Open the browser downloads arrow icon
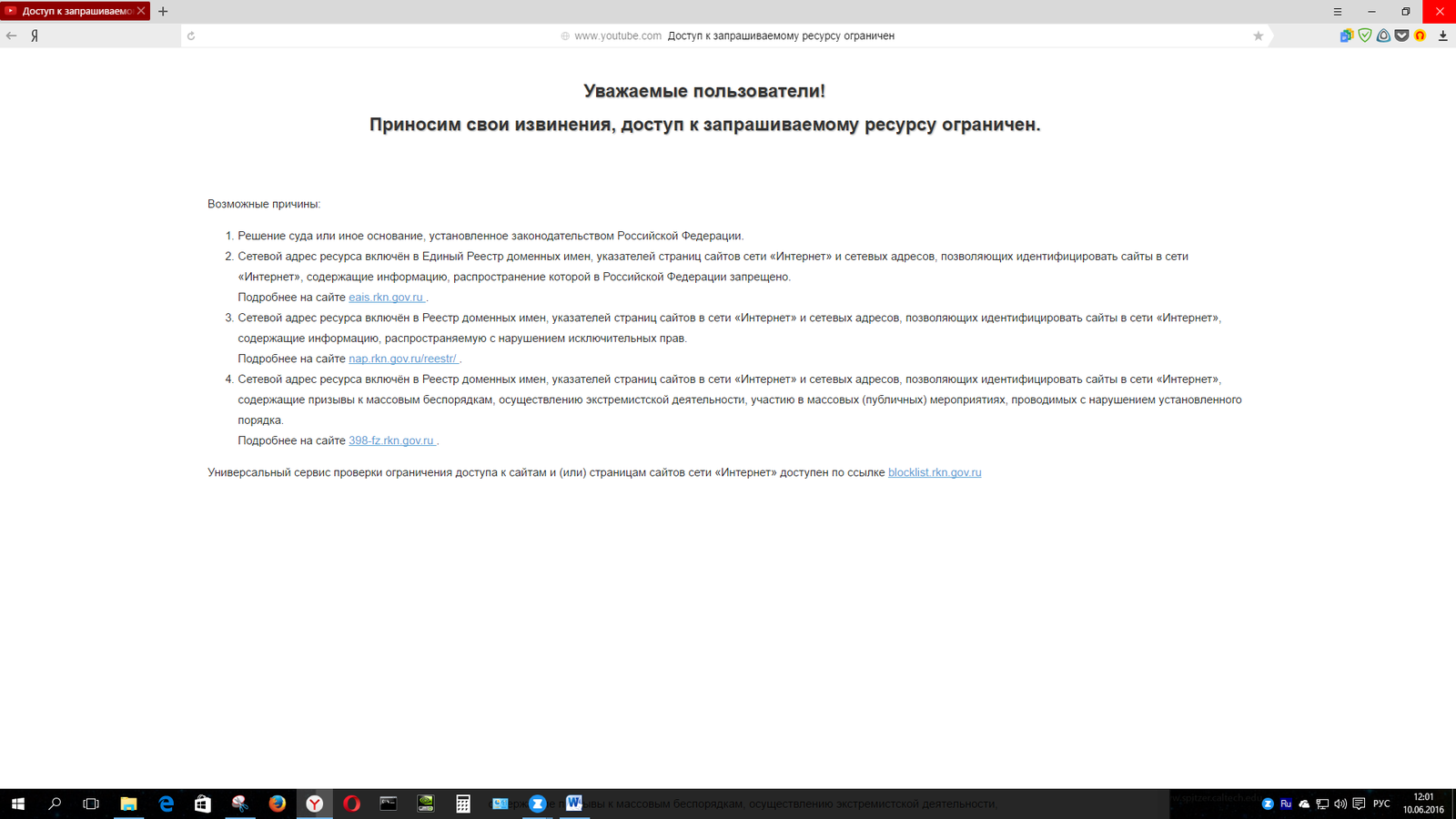The height and width of the screenshot is (819, 1456). point(1442,35)
